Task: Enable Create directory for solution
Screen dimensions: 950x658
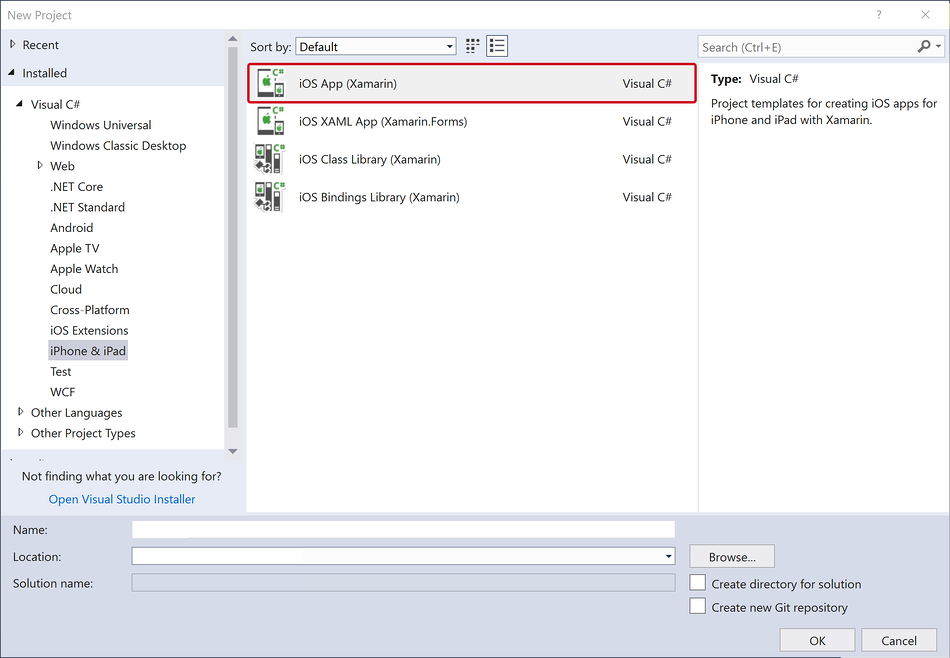Action: pyautogui.click(x=697, y=583)
